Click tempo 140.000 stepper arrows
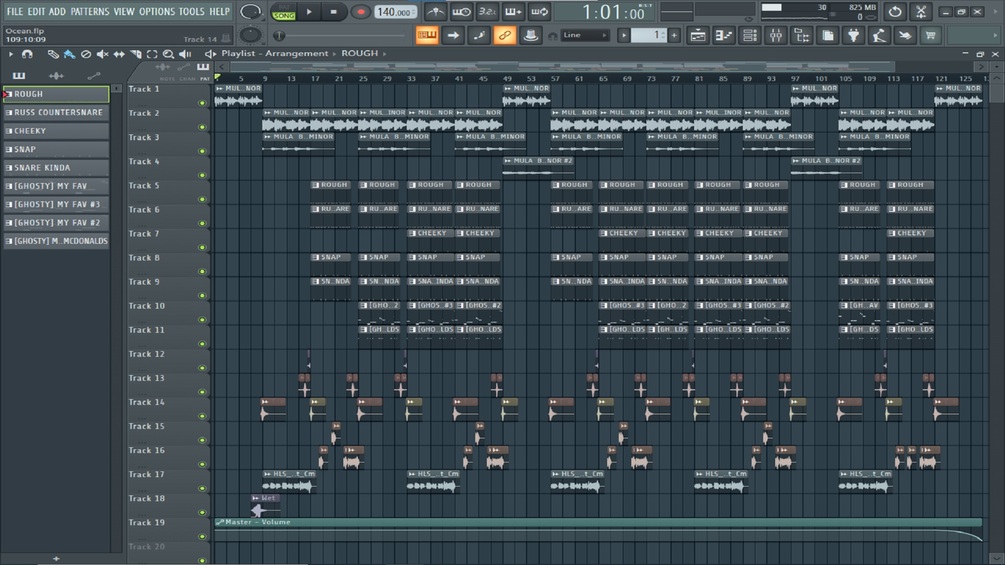The image size is (1005, 565). click(413, 12)
